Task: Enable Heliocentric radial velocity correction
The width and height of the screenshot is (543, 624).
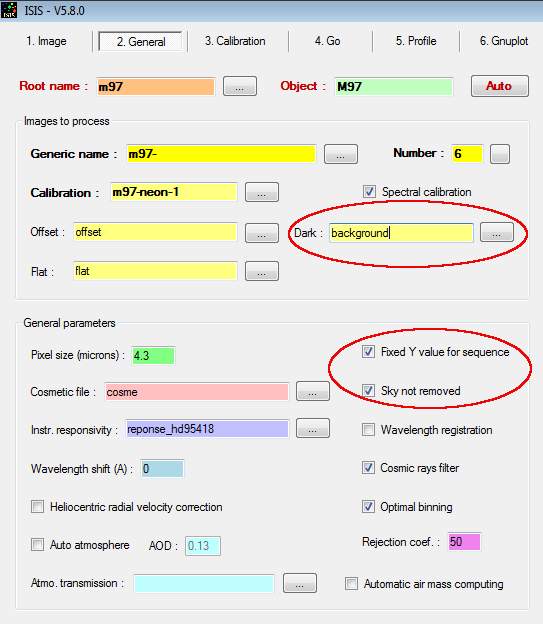Action: [x=37, y=507]
